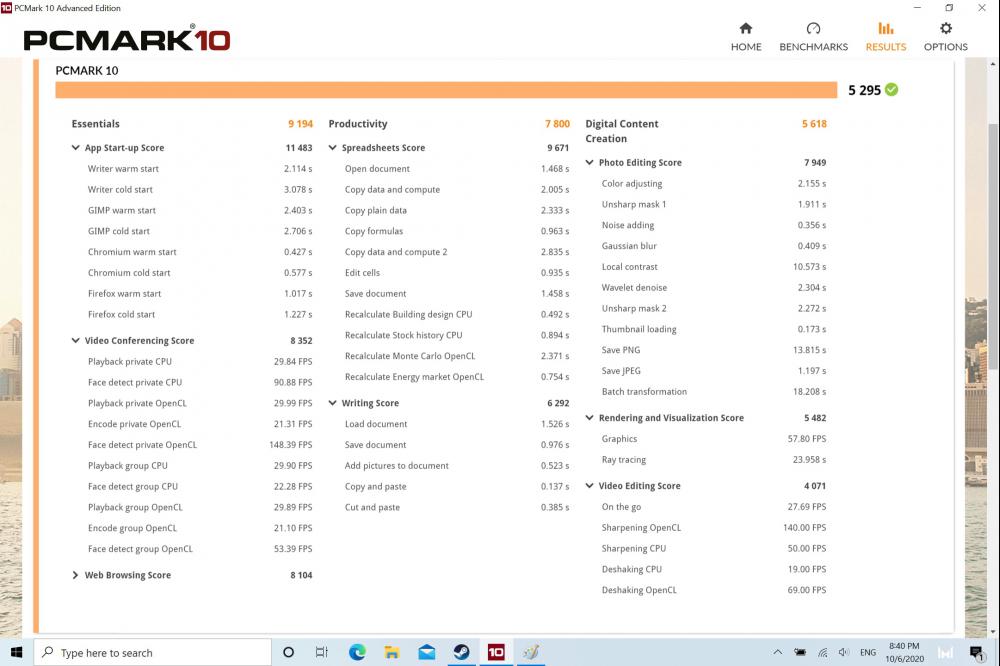Viewport: 1000px width, 666px height.
Task: Click the overall score 5 295
Action: point(864,90)
